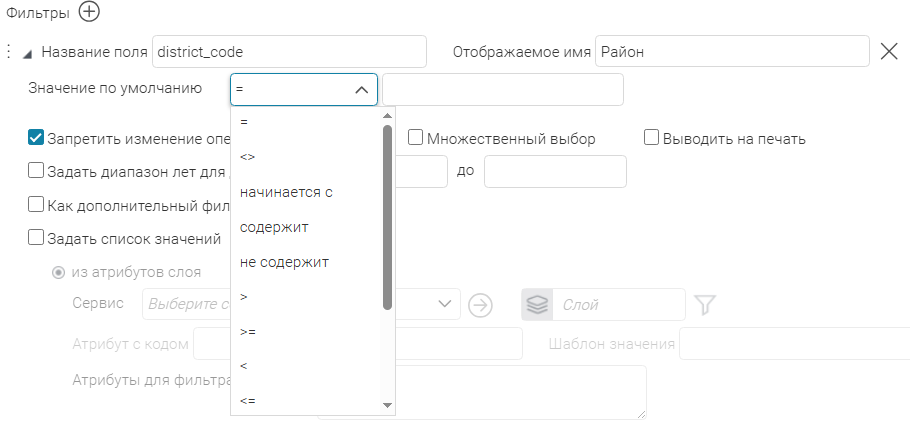This screenshot has height=423, width=910.
Task: Uncheck Запретить изменение checkbox
Action: coord(36,139)
